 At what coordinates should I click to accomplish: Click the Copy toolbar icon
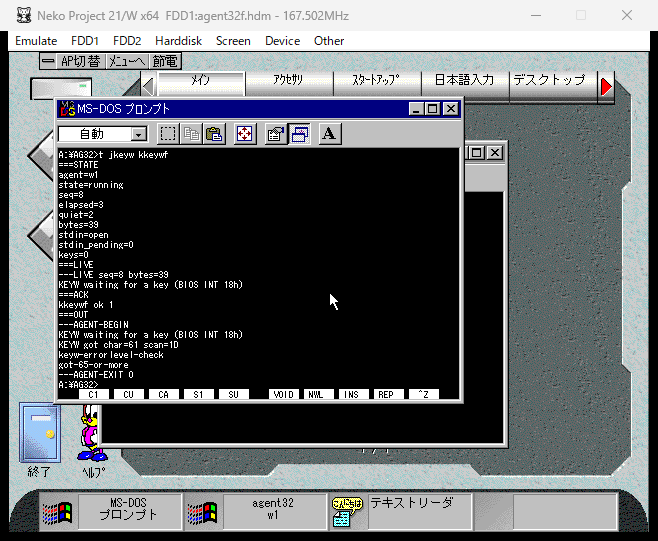point(191,134)
